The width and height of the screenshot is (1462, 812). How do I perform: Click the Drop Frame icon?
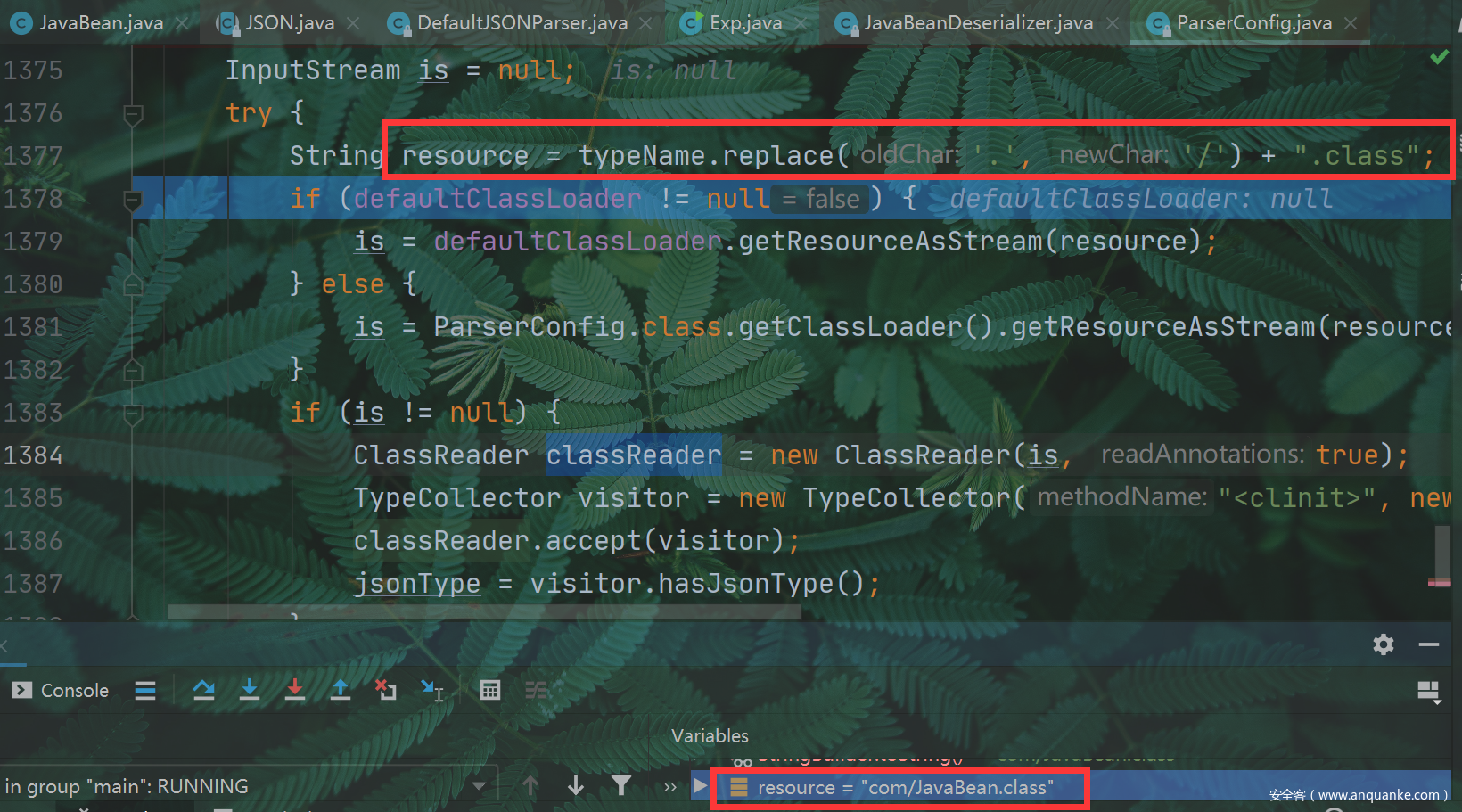(x=385, y=690)
